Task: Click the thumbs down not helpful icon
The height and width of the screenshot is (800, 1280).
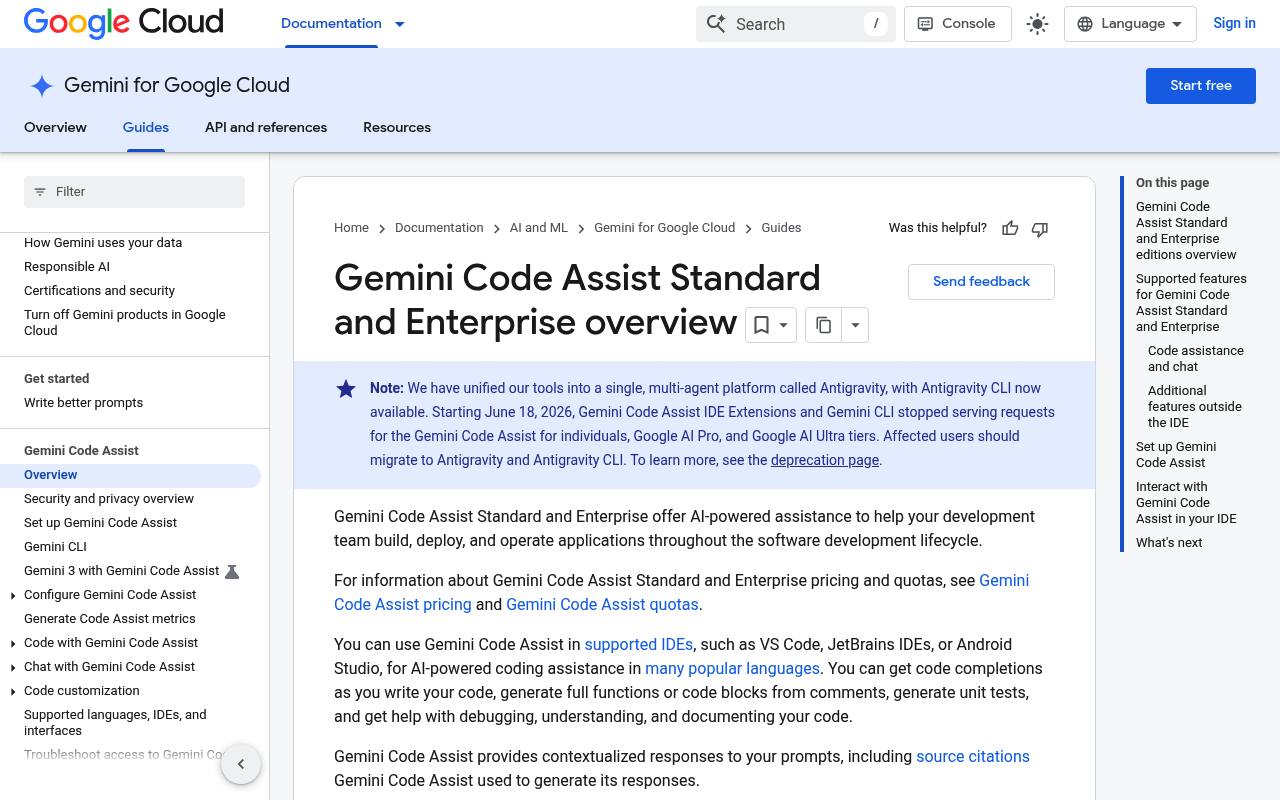Action: 1040,229
